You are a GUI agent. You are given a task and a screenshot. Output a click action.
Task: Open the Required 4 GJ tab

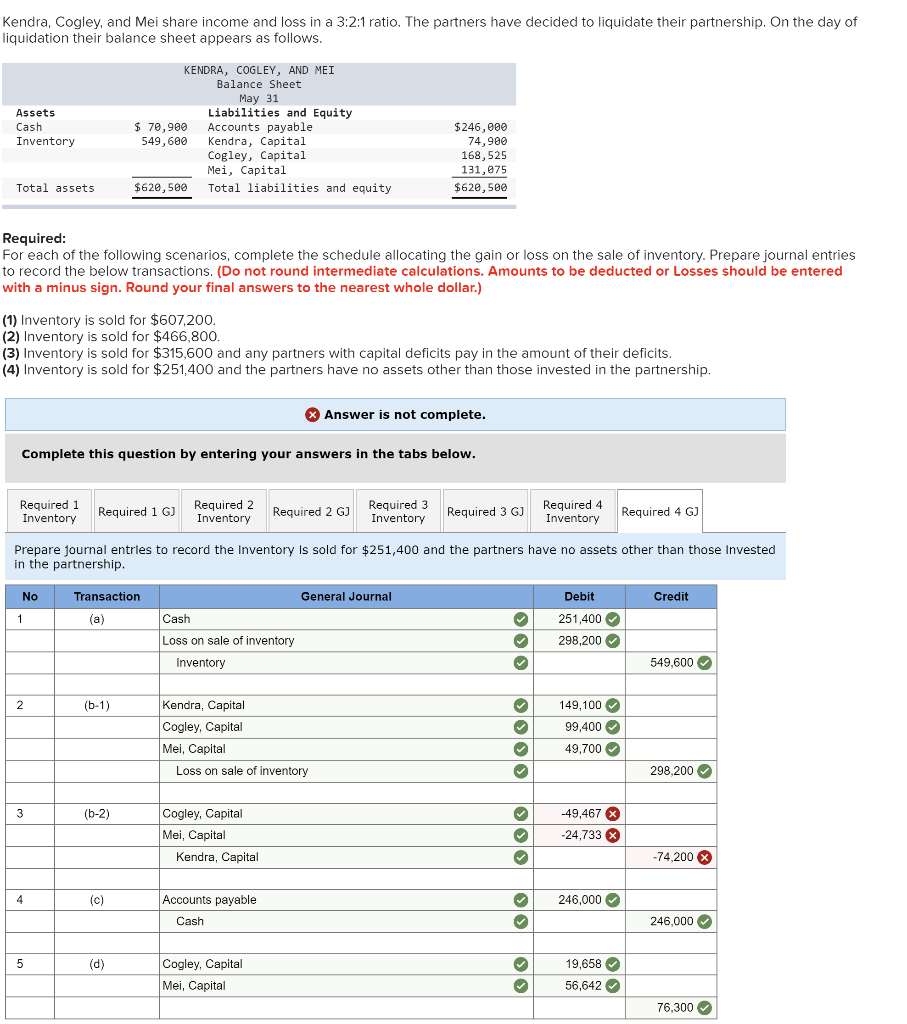coord(659,510)
